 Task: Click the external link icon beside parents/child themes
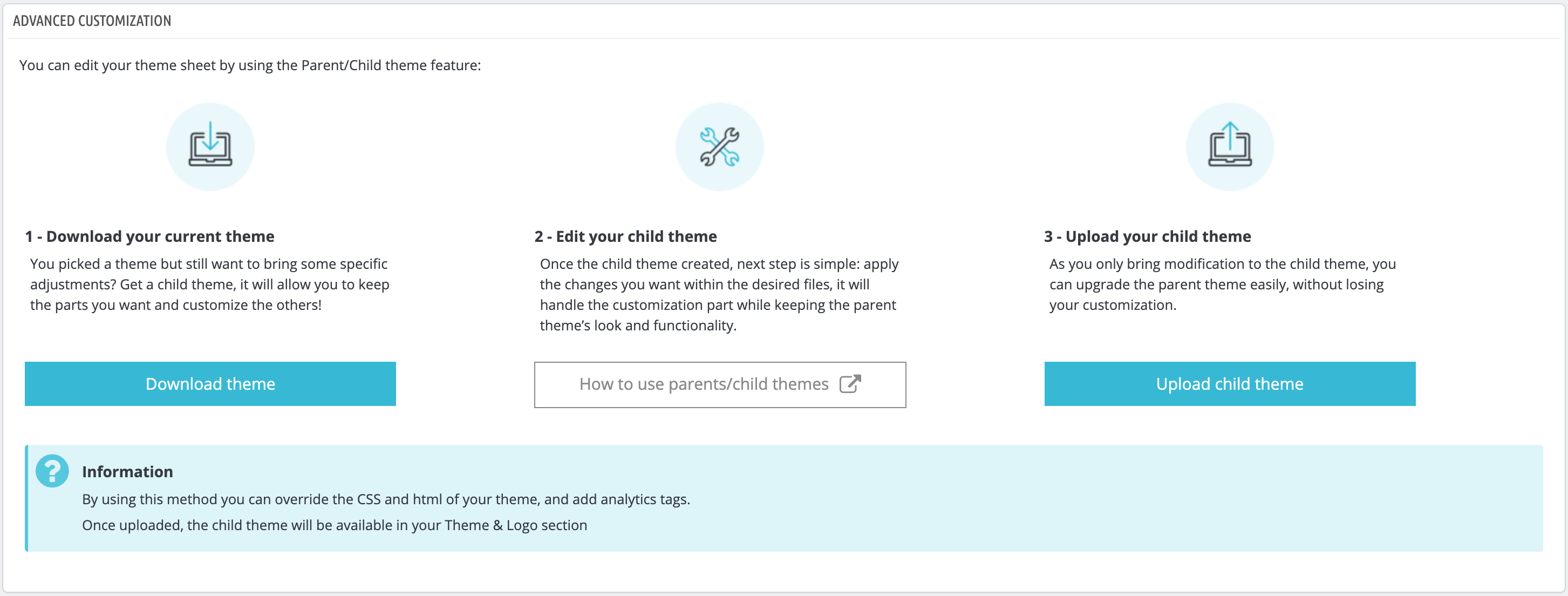click(850, 383)
